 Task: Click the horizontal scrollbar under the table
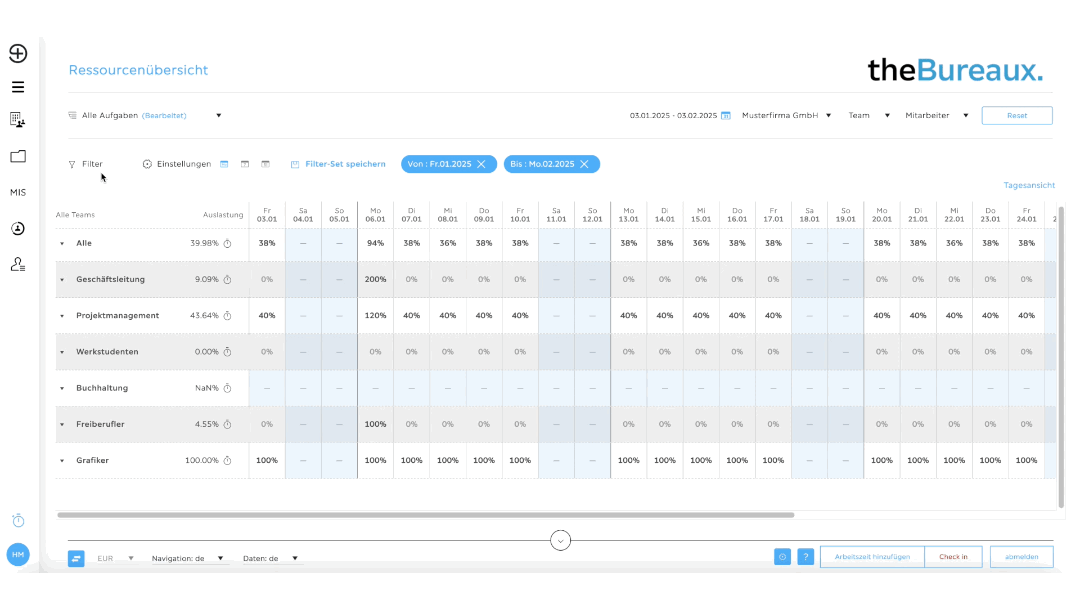(x=425, y=515)
